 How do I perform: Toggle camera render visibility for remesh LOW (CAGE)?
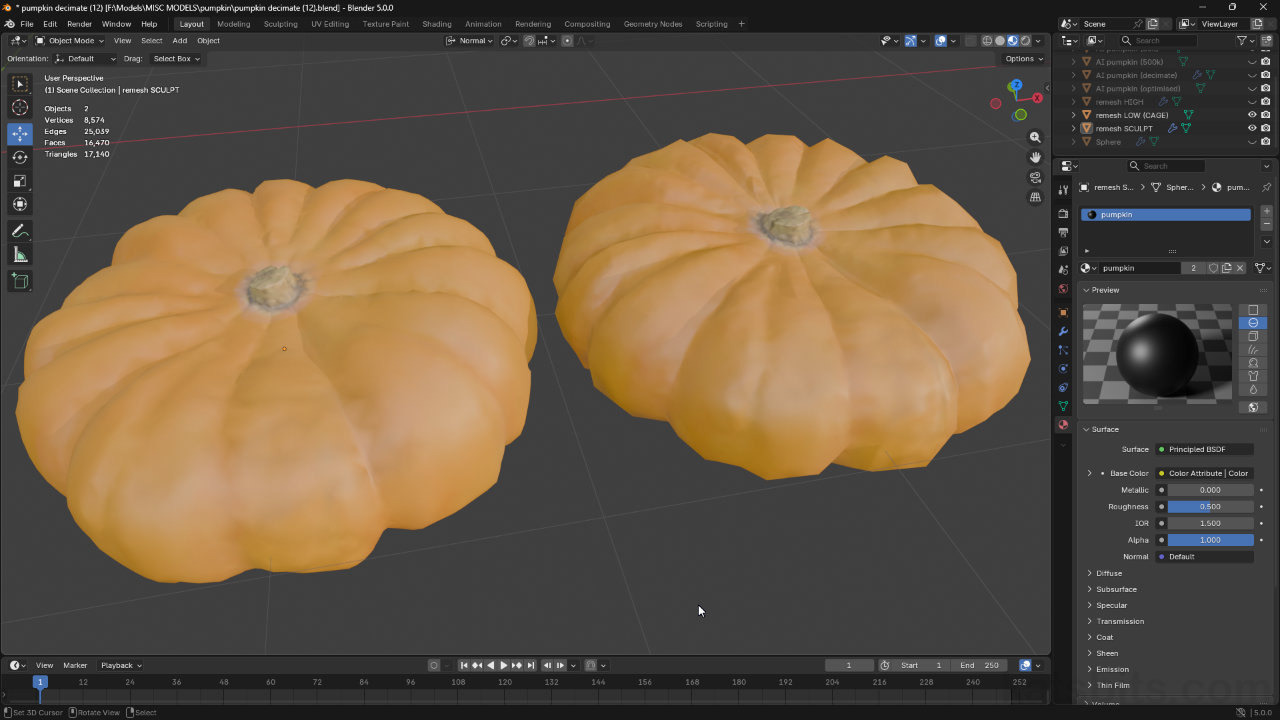(x=1267, y=115)
